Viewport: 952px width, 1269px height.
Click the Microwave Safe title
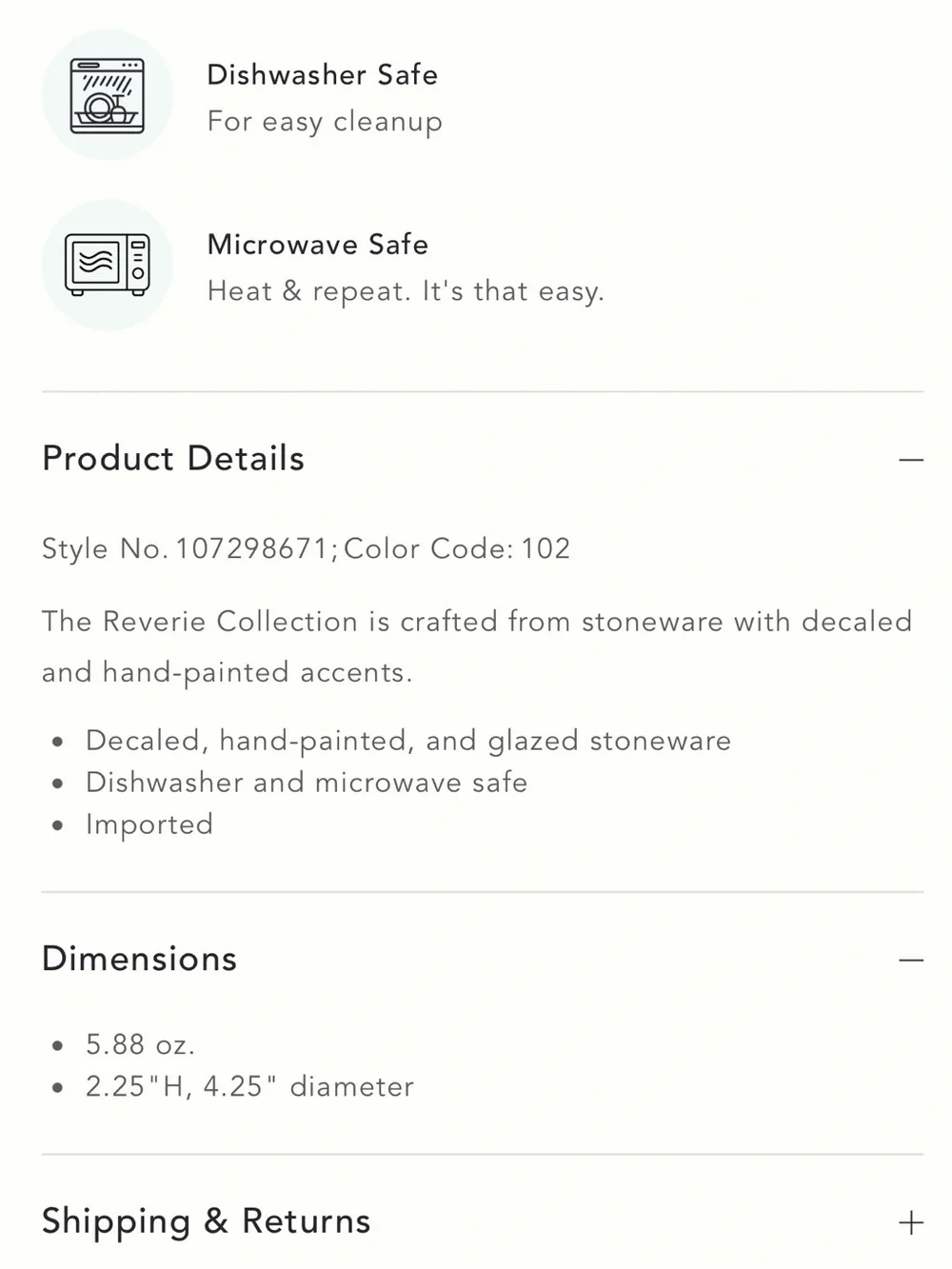[318, 245]
